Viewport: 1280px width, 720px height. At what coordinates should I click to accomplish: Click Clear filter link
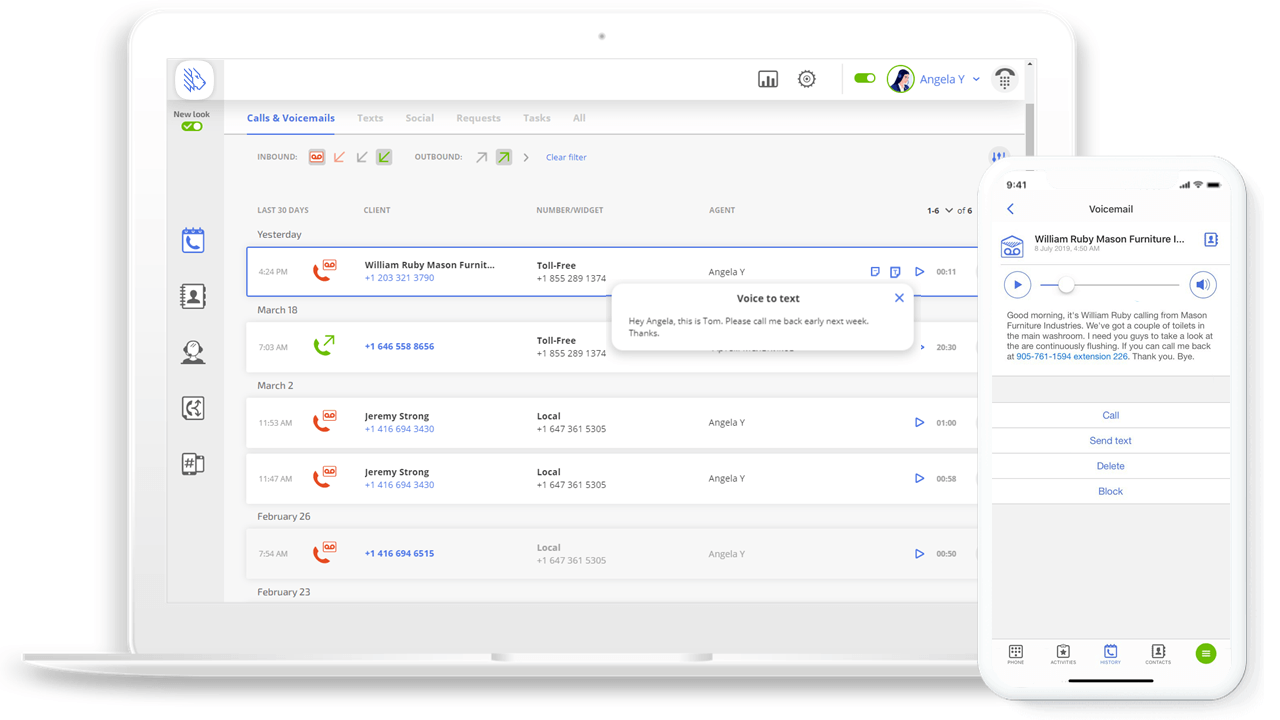coord(566,157)
